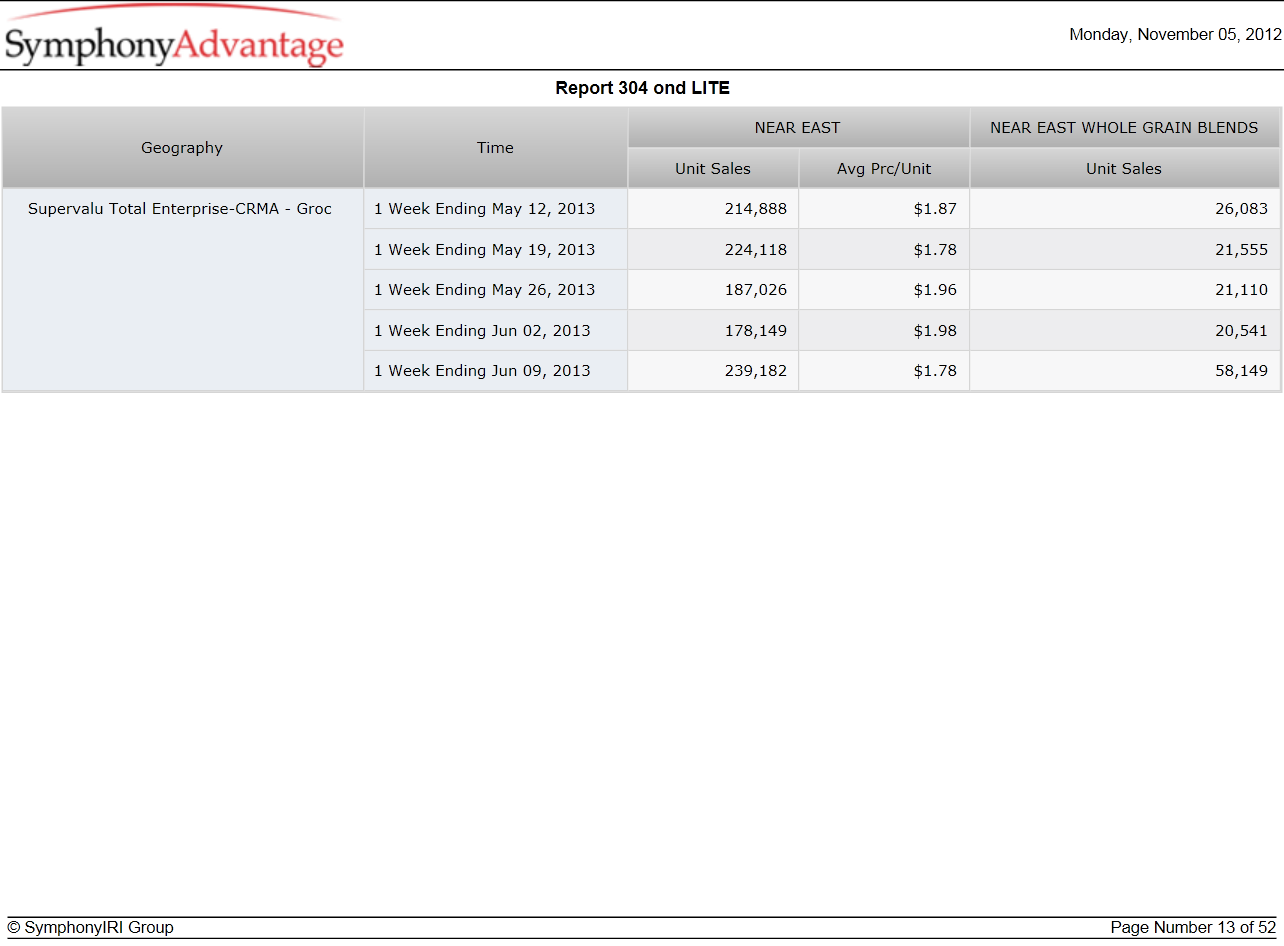Screen dimensions: 1284x946
Task: Click the average price $1.96
Action: coord(935,290)
